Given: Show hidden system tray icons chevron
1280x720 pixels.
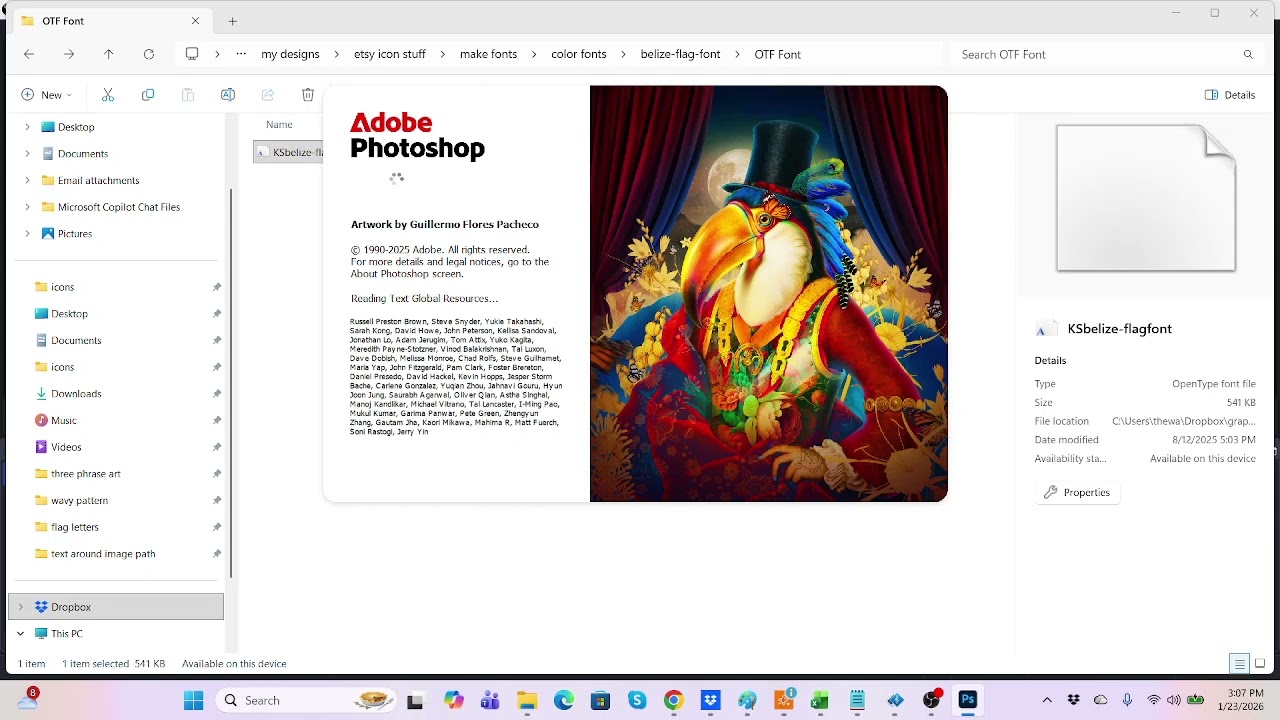Looking at the screenshot, I should point(1047,700).
